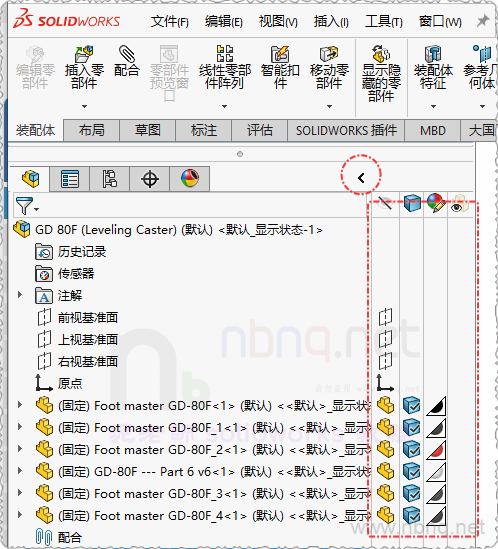This screenshot has height=549, width=498.
Task: Expand Foot master GD-80F_2<1> component
Action: click(20, 449)
